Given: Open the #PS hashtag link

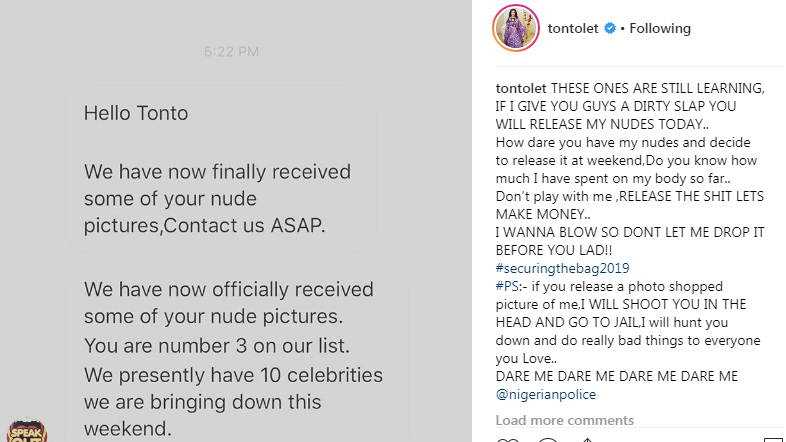Looking at the screenshot, I should pyautogui.click(x=507, y=286).
